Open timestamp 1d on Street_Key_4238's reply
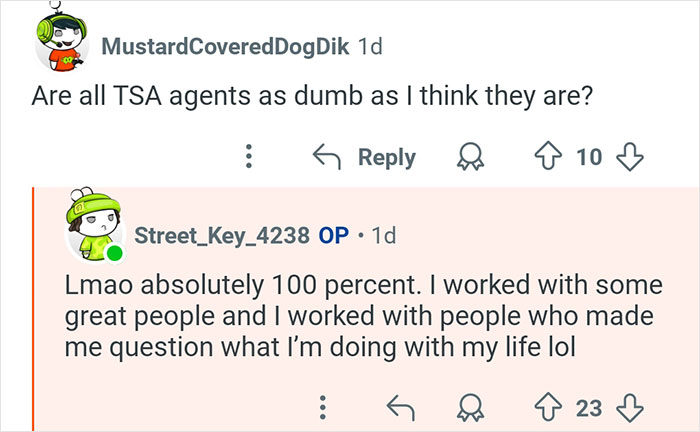Viewport: 700px width, 432px height. pos(382,236)
